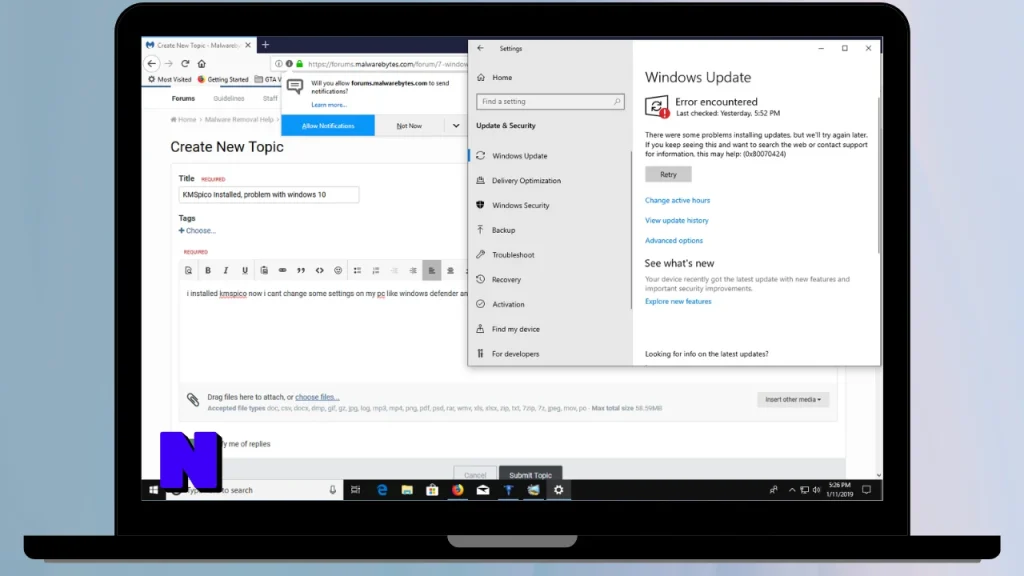Open the Most Visited bookmark

click(x=170, y=80)
